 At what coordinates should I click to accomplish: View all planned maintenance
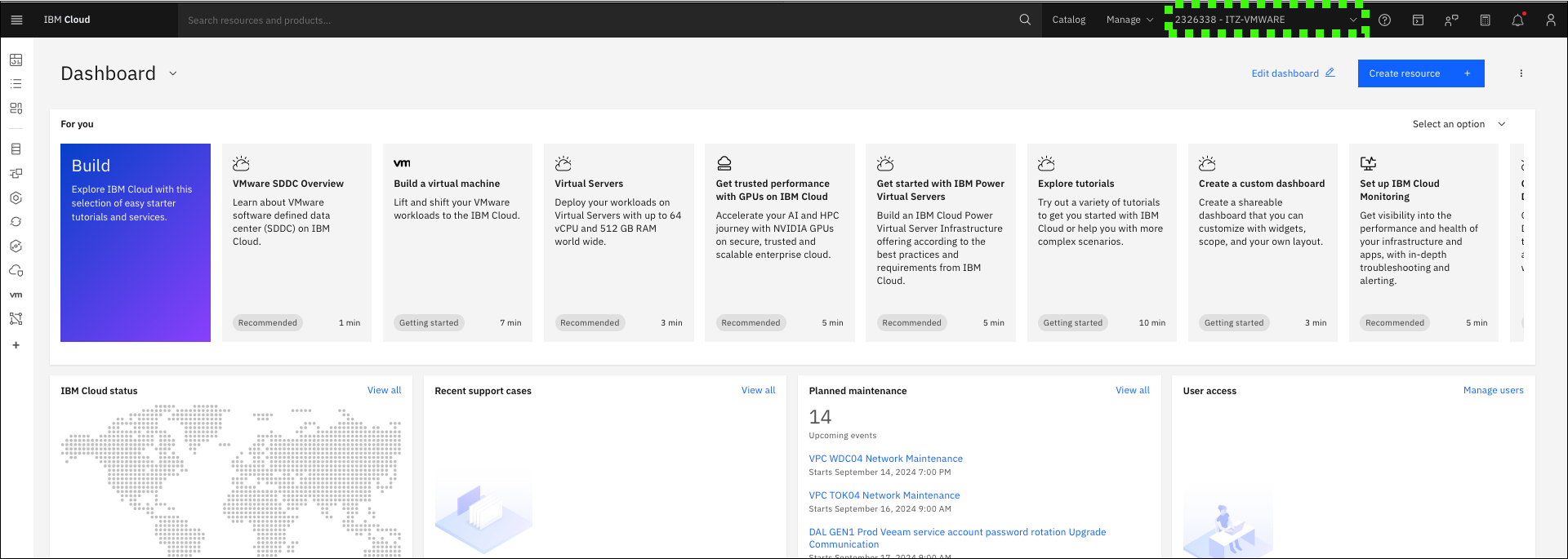[1133, 390]
